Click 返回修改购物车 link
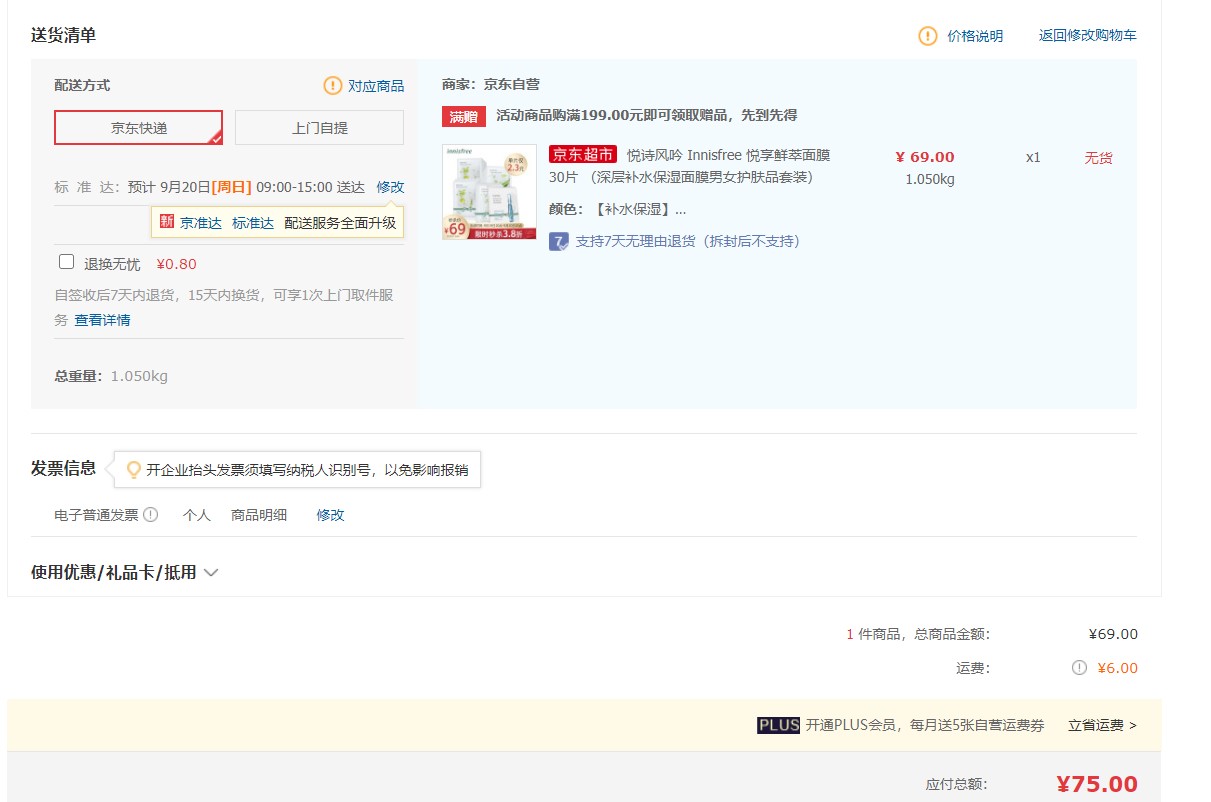 (x=1087, y=36)
